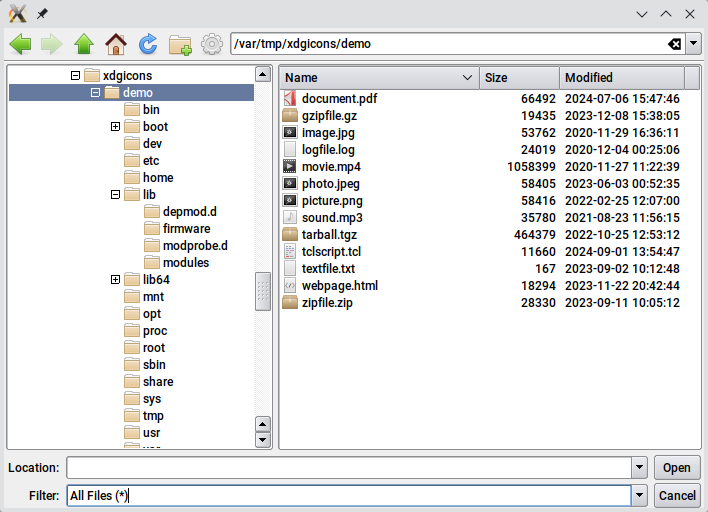Open the settings gear icon
The height and width of the screenshot is (512, 708).
click(212, 44)
